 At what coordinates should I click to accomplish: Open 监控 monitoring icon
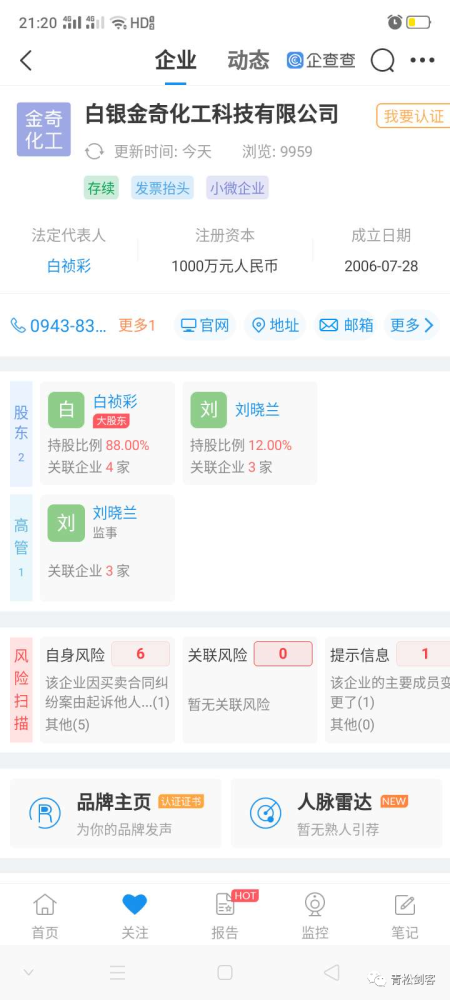coord(315,904)
